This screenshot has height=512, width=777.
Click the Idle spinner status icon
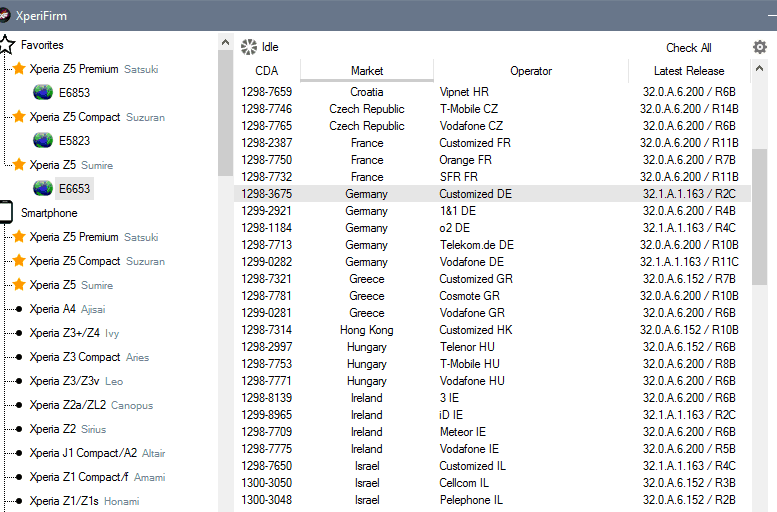click(249, 47)
